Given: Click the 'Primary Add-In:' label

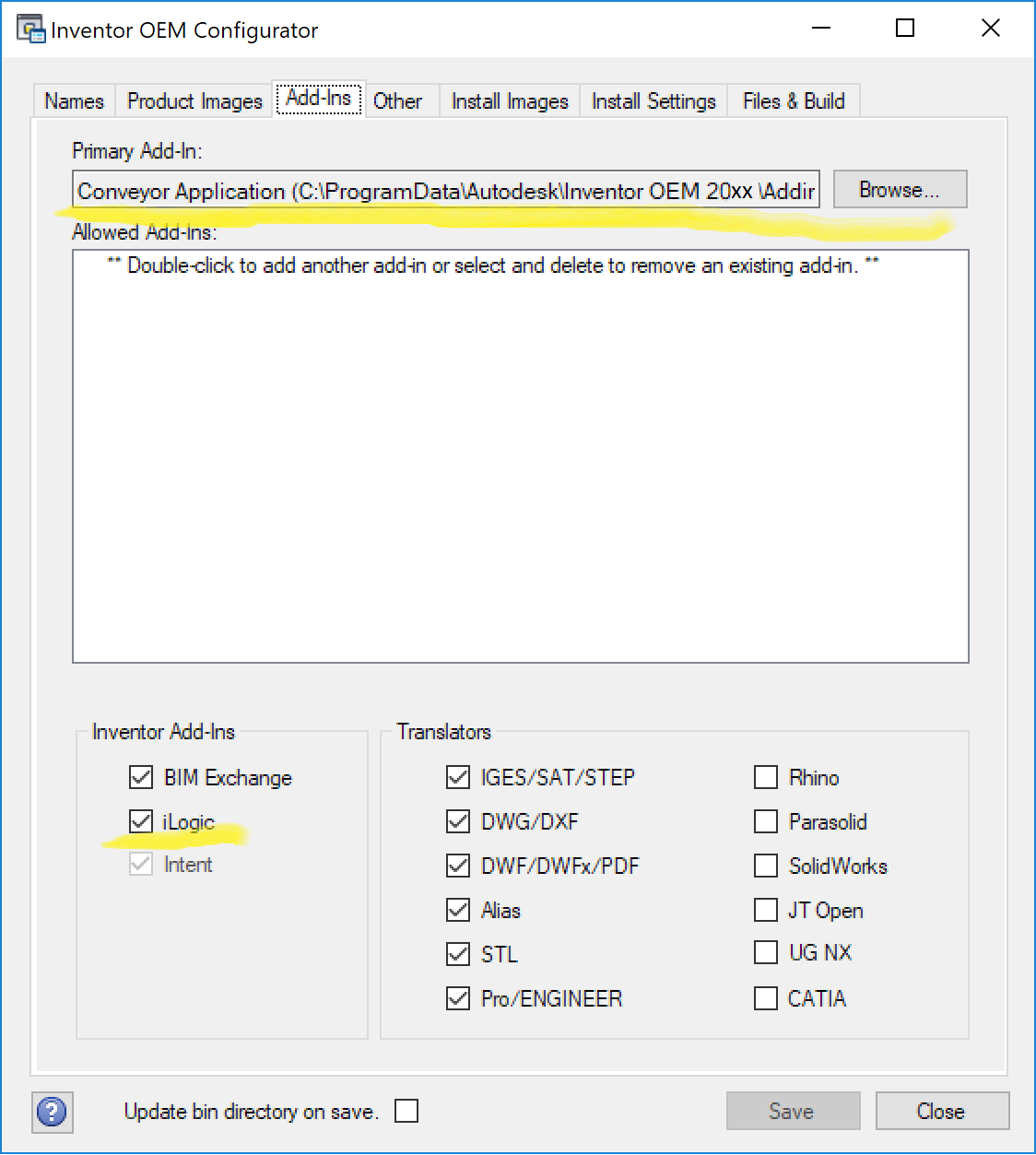Looking at the screenshot, I should tap(136, 151).
